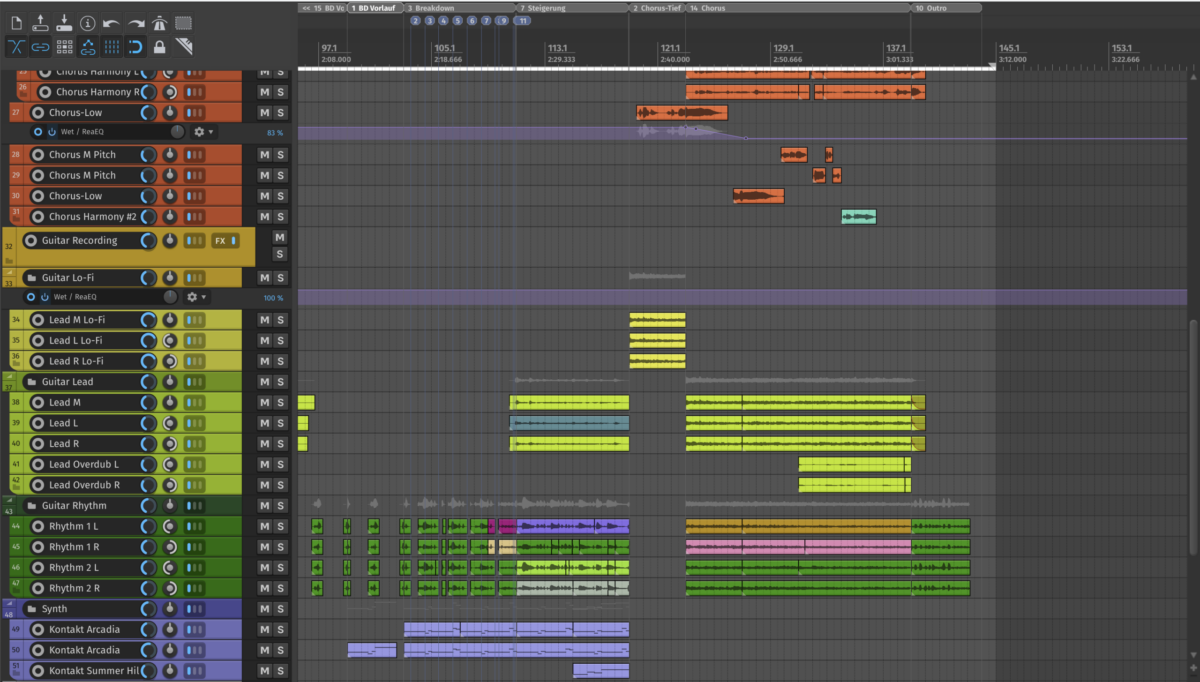Collapse the Guitar Rhythm folder triangle
1200x682 pixels.
click(x=10, y=500)
